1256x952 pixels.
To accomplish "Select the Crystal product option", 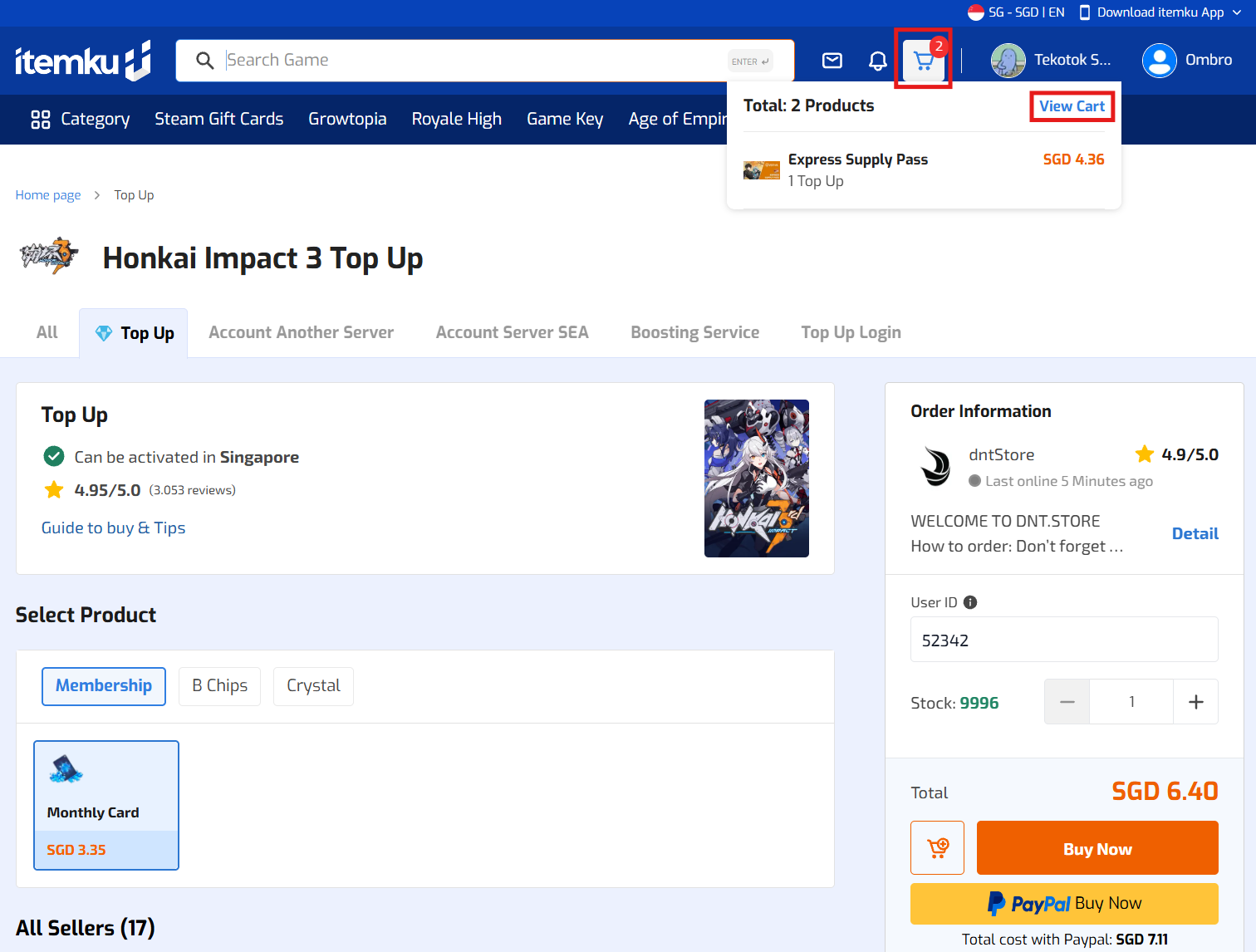I will (313, 686).
